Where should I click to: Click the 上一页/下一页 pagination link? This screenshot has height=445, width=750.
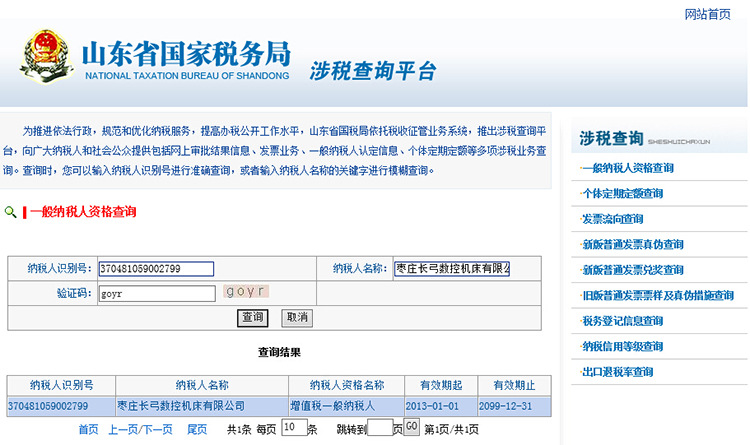click(140, 429)
